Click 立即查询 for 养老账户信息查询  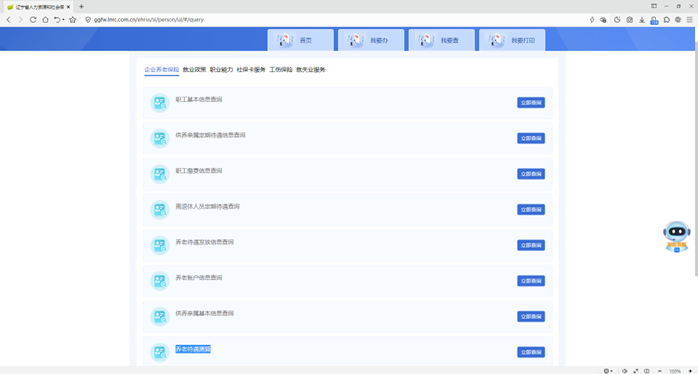[x=531, y=281]
